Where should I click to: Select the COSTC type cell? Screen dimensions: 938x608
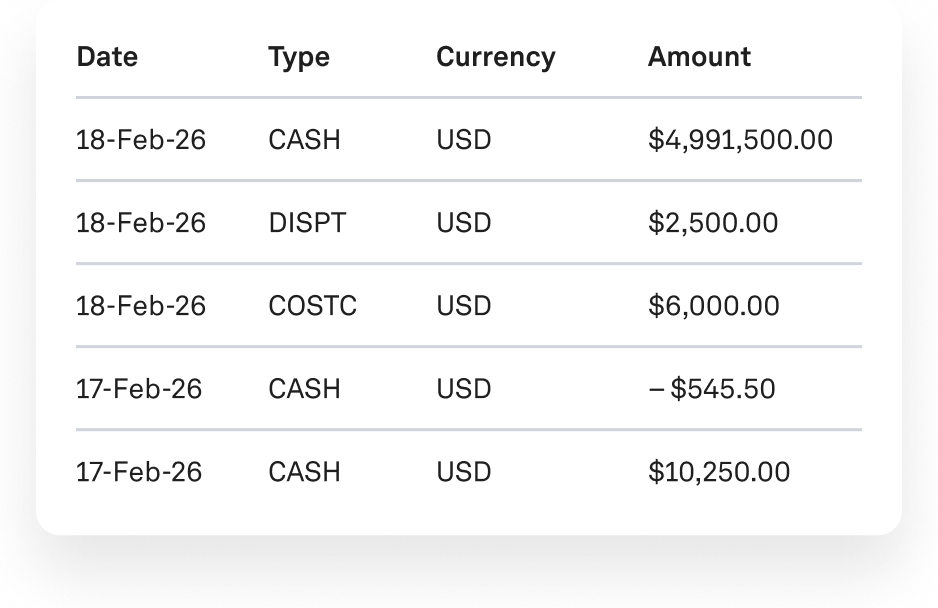coord(312,306)
